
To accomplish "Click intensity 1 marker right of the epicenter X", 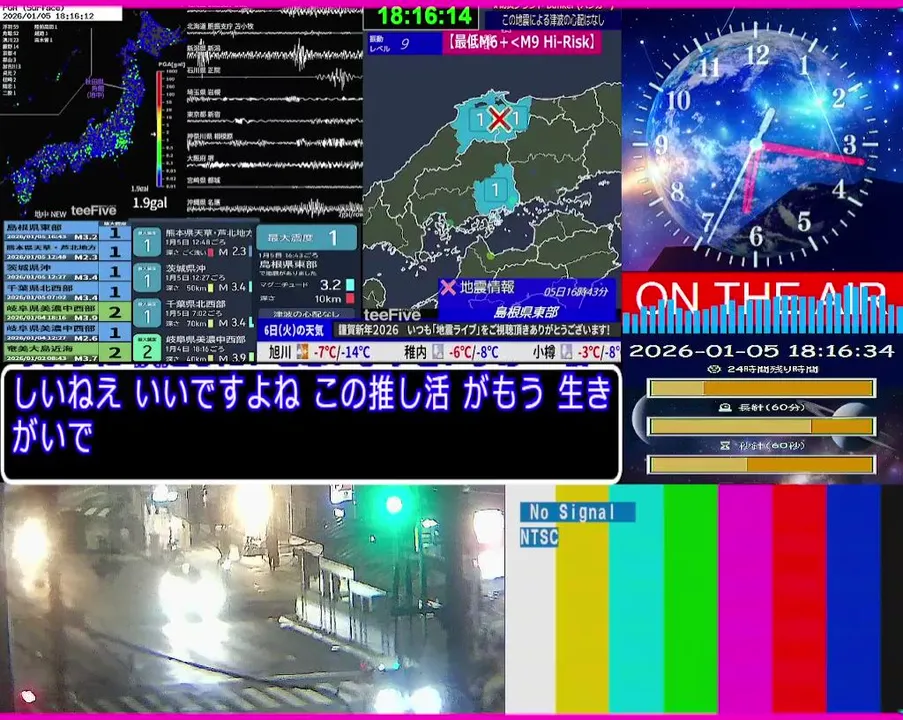I will [517, 119].
